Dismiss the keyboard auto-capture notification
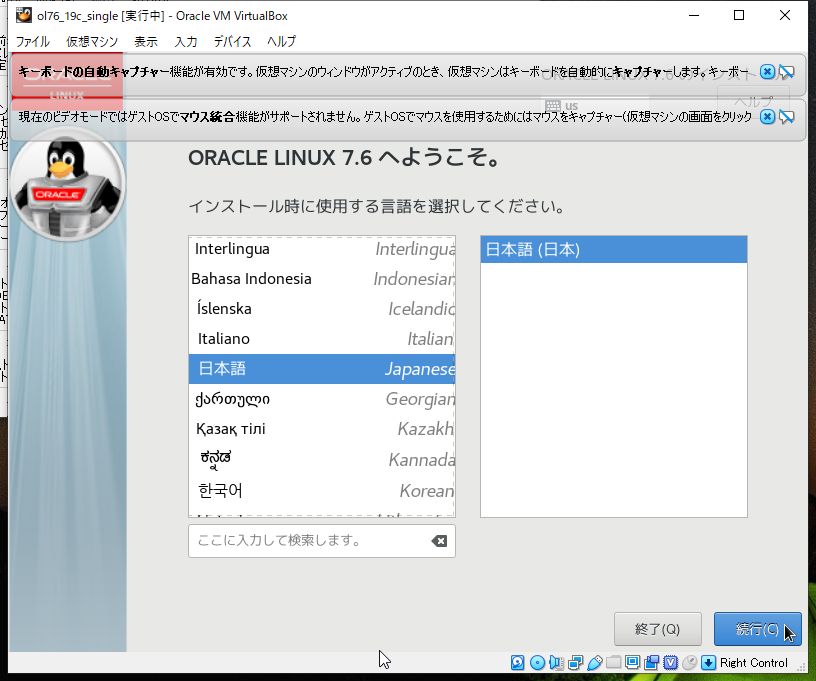 [766, 71]
